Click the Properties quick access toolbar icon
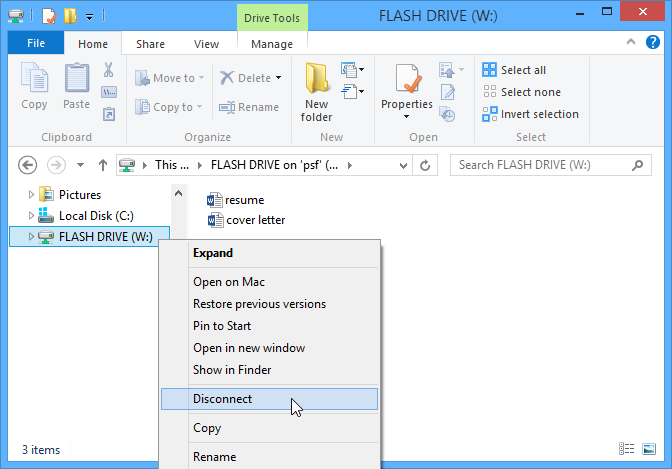Viewport: 672px width, 469px height. tap(49, 16)
